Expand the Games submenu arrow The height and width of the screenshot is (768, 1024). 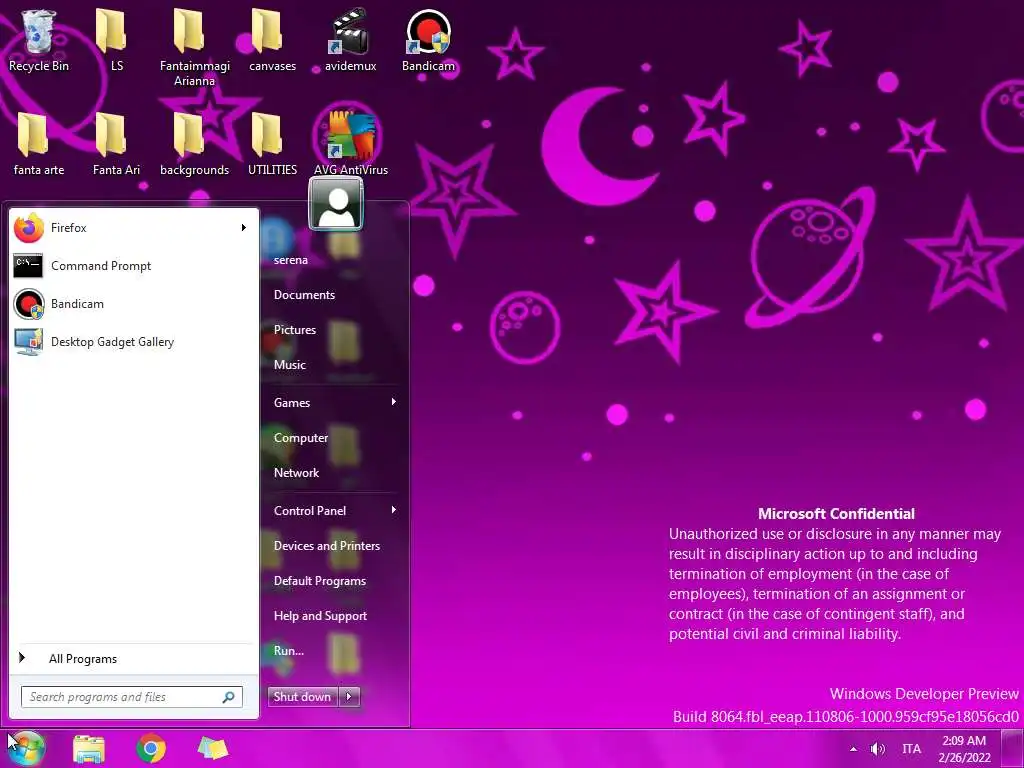point(394,402)
